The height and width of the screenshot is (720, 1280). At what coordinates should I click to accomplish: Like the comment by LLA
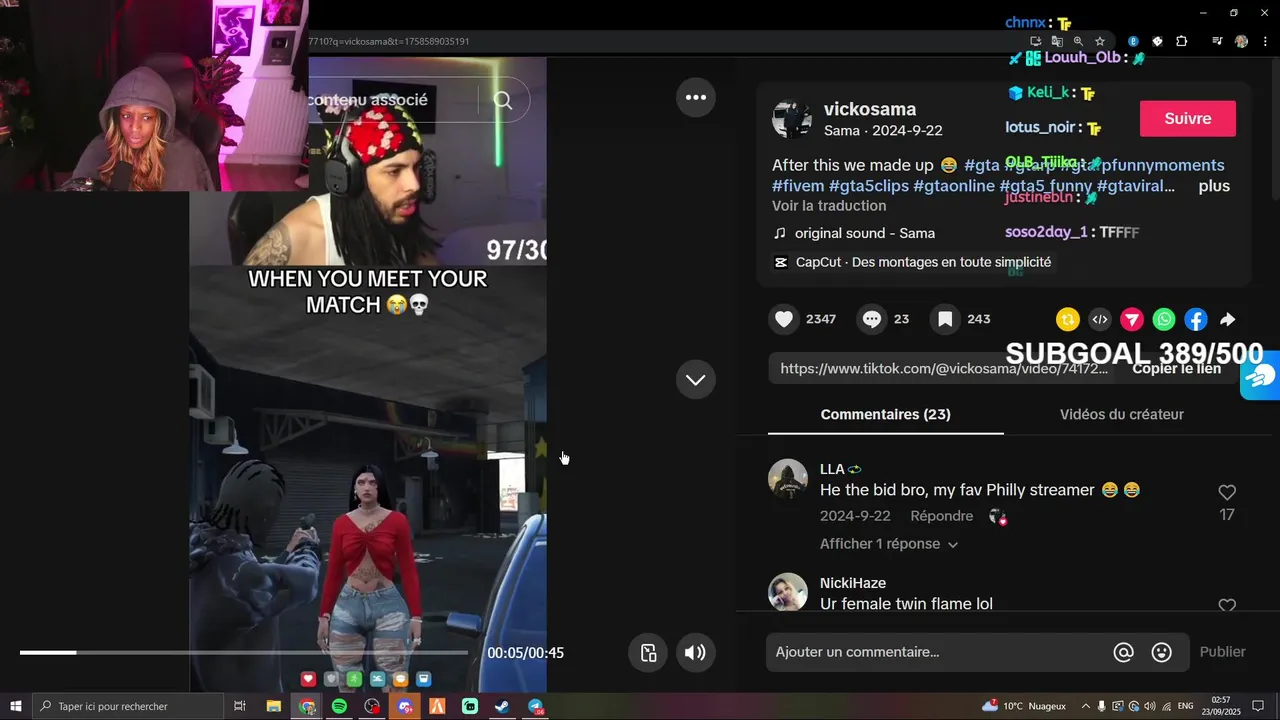1227,492
